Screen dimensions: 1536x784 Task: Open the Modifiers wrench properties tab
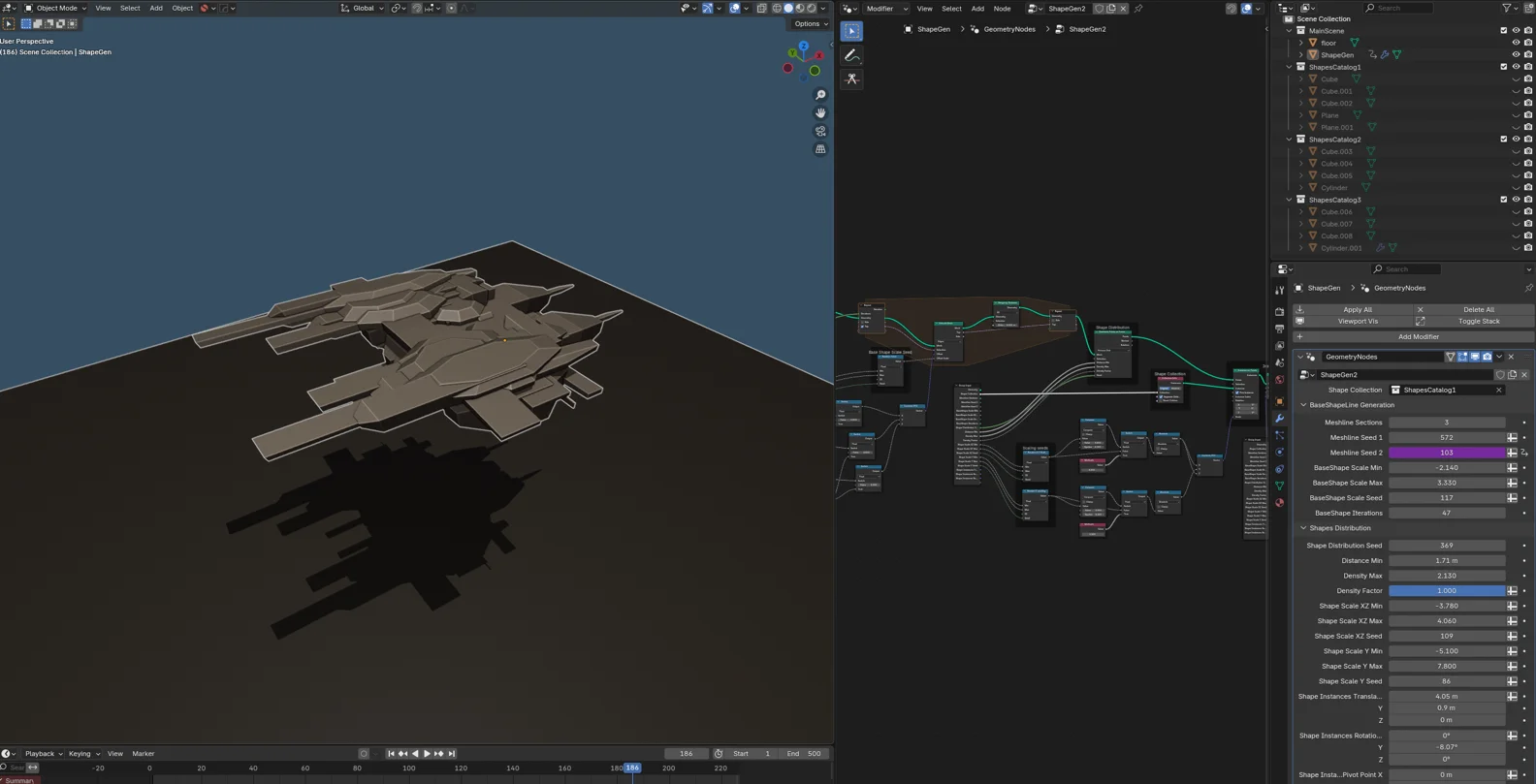tap(1279, 419)
